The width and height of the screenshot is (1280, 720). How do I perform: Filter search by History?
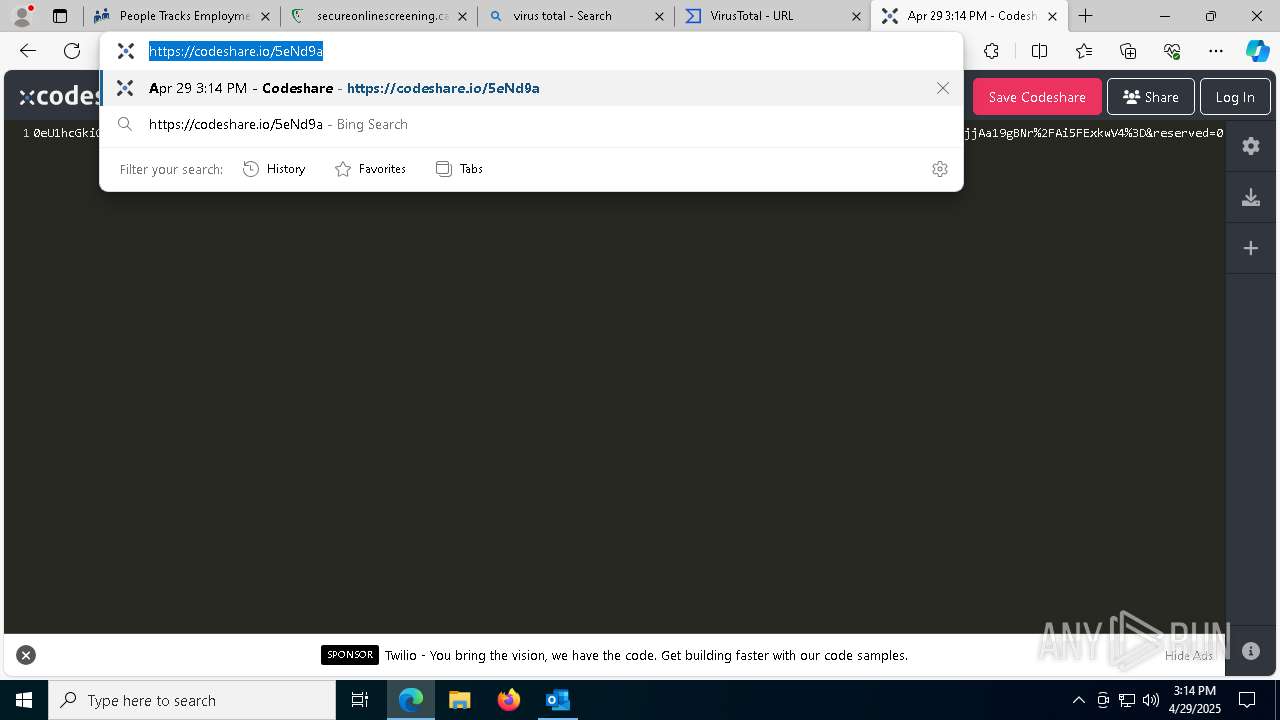[274, 169]
